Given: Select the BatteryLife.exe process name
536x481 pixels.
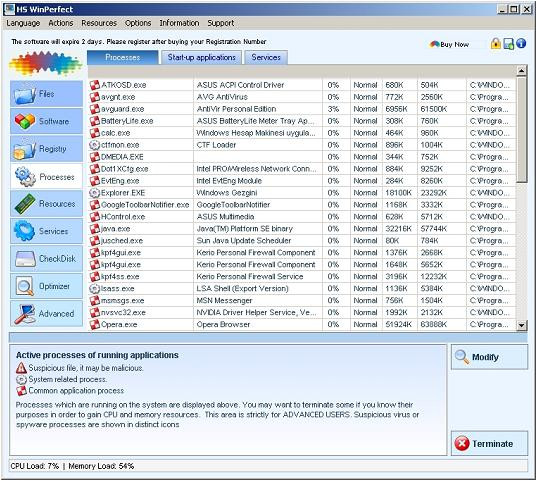Looking at the screenshot, I should pos(127,121).
